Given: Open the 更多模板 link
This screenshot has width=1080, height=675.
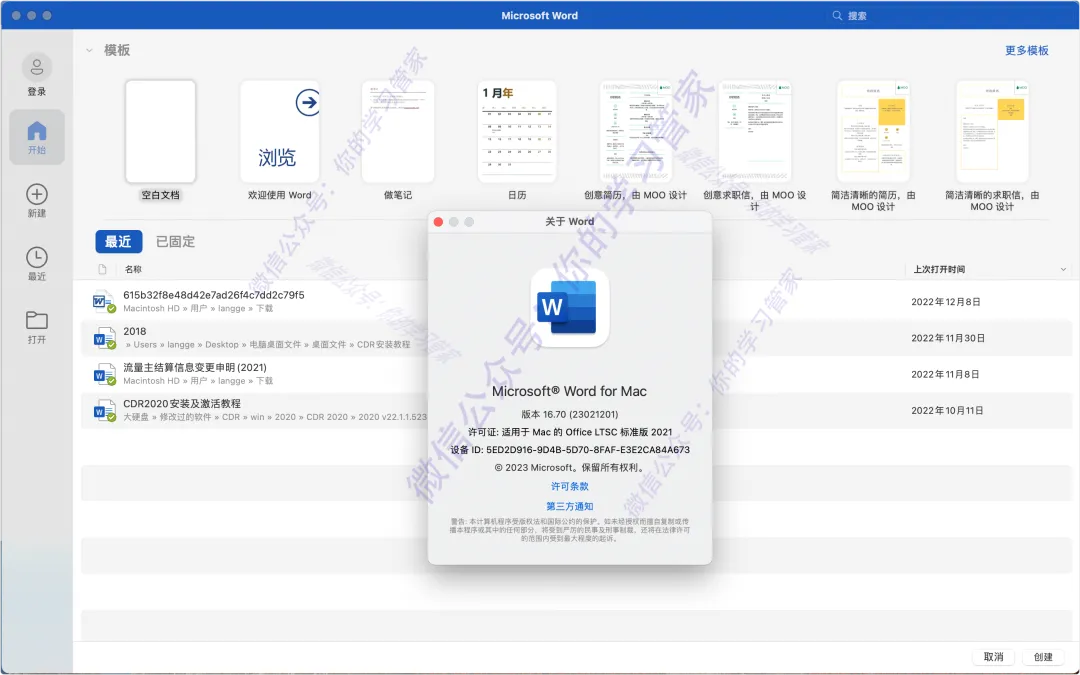Looking at the screenshot, I should [x=1026, y=50].
